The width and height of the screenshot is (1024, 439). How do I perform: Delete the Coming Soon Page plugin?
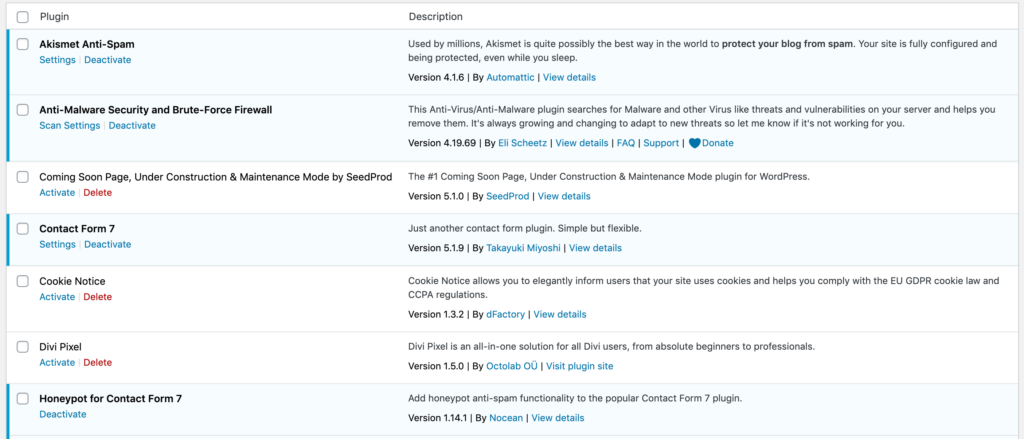coord(98,193)
